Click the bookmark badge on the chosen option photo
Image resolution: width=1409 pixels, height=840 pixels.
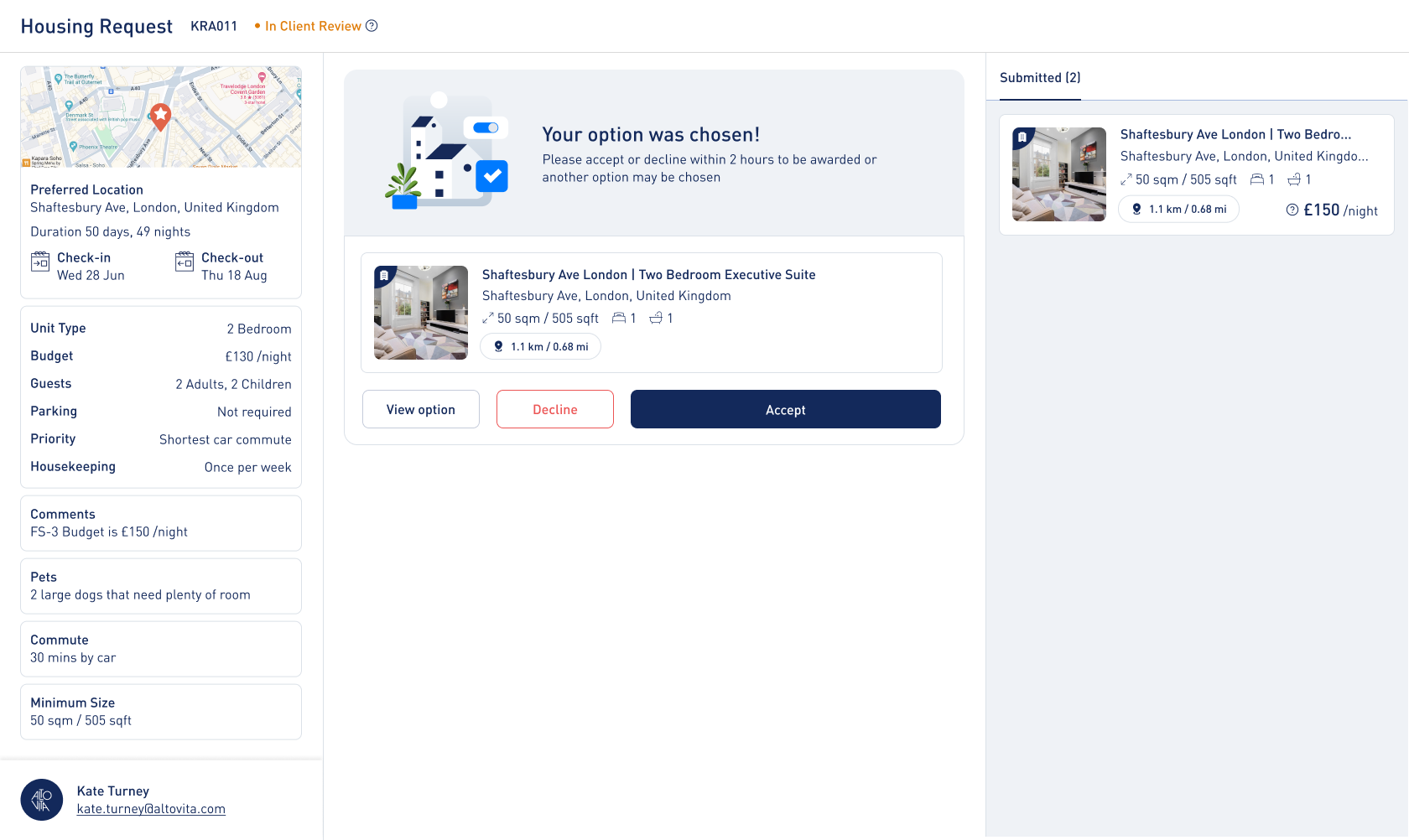[x=383, y=275]
